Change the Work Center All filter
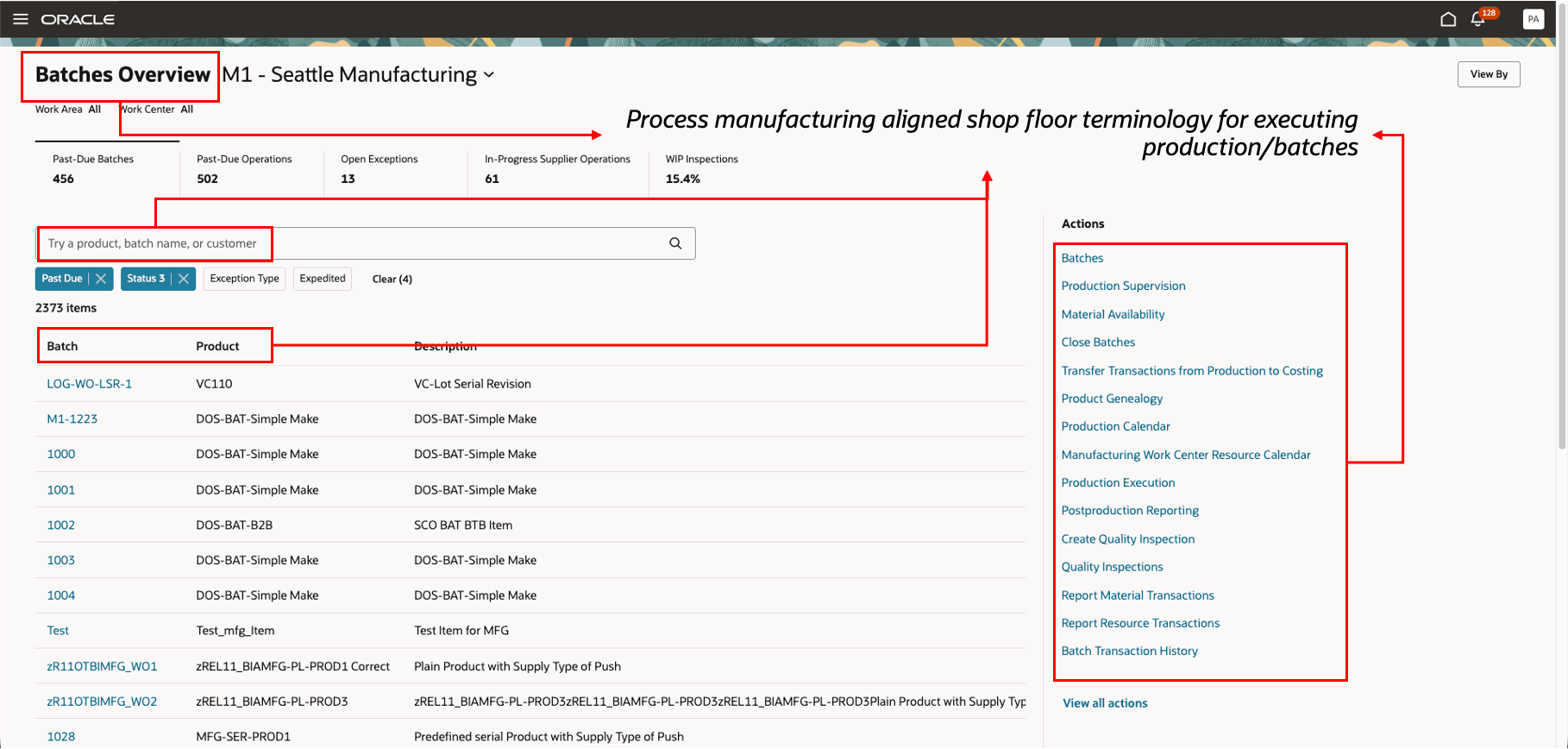 pos(156,110)
